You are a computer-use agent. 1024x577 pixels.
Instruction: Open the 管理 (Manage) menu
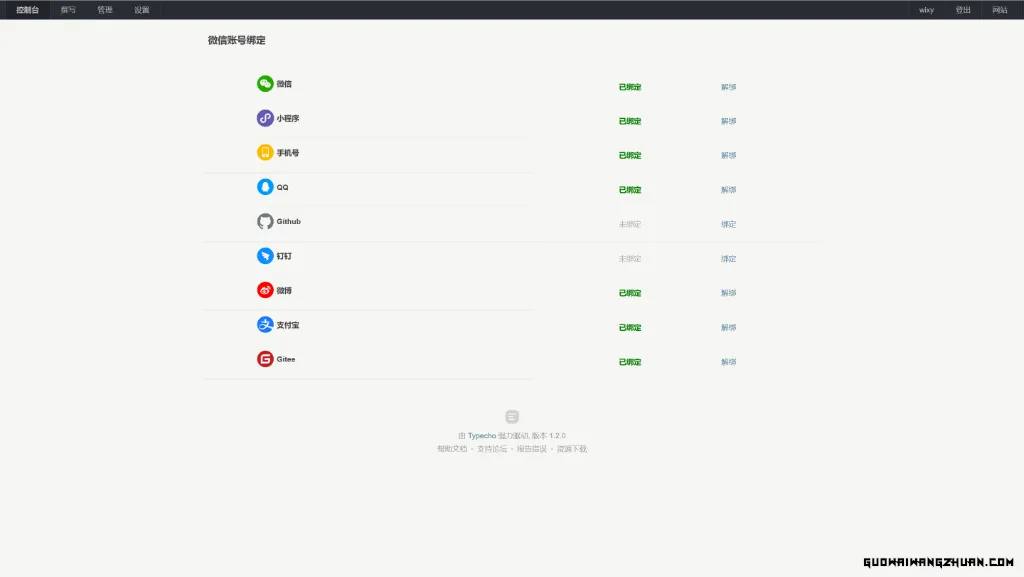pos(104,10)
